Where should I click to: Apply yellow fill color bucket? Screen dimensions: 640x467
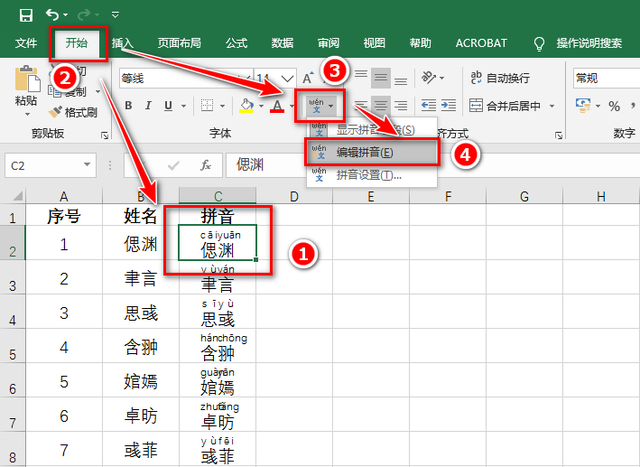click(247, 106)
